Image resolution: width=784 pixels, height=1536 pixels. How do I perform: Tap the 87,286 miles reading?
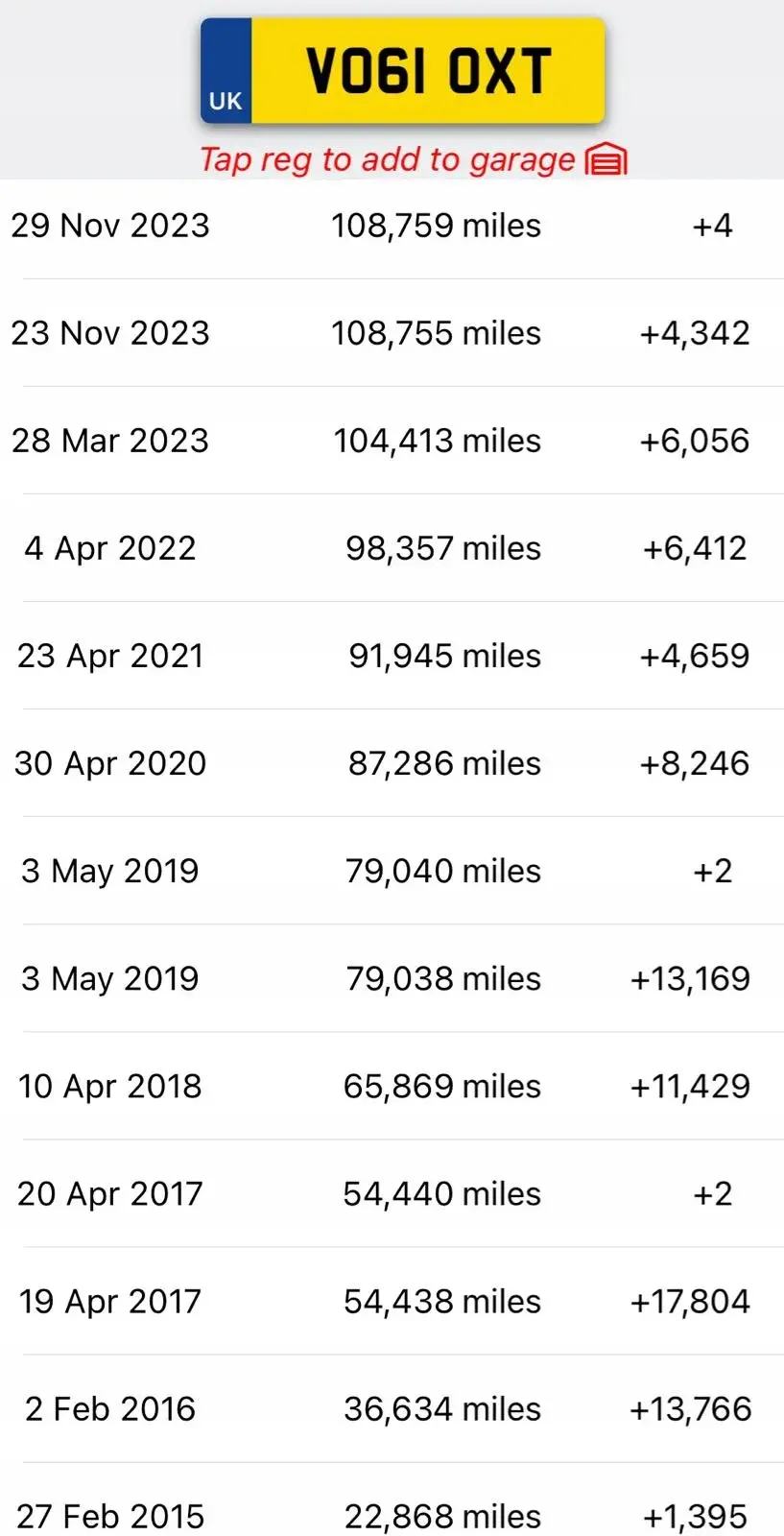tap(444, 763)
